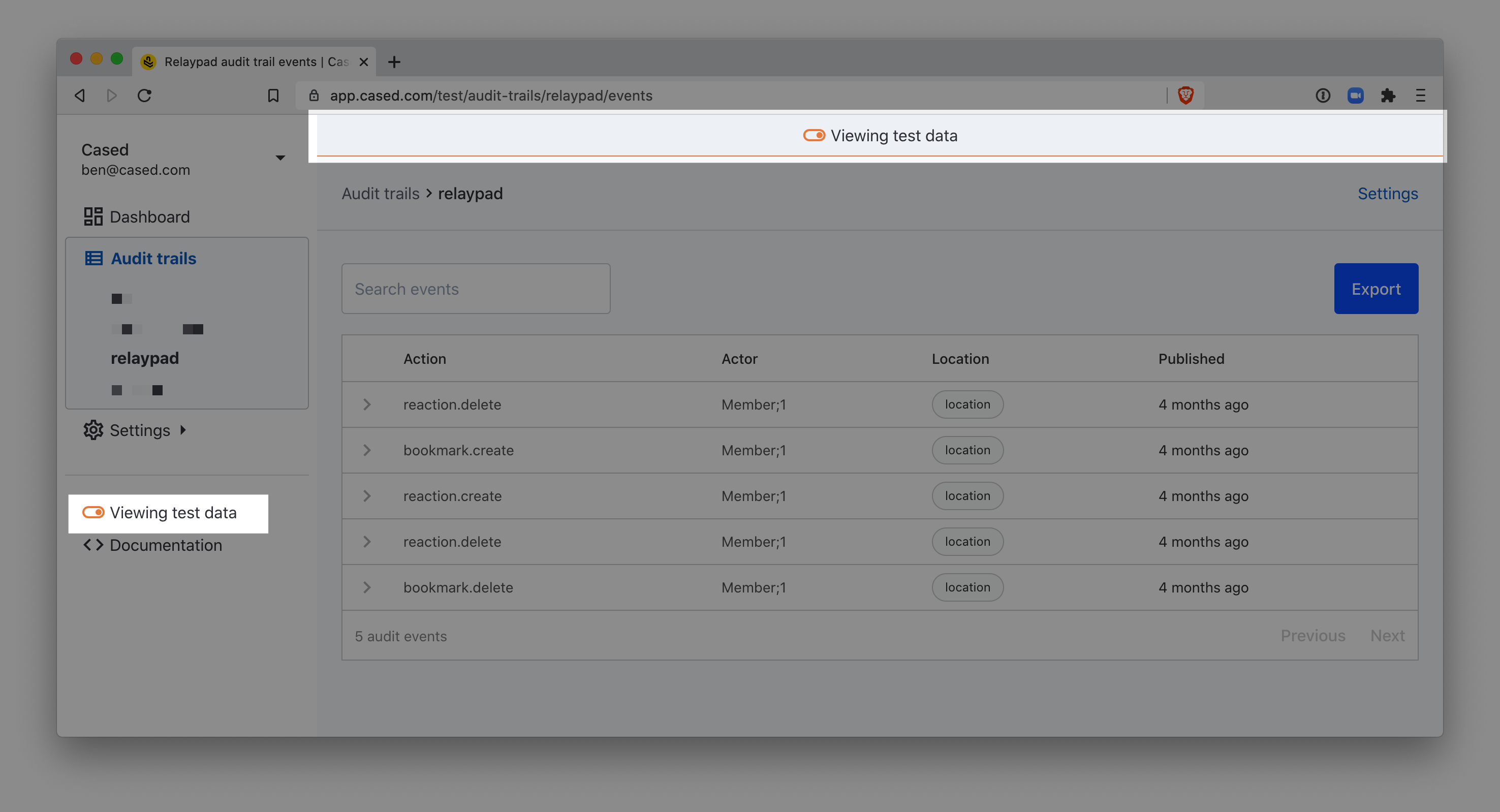The image size is (1500, 812).
Task: Bookmark this page using the bookmark icon
Action: (273, 95)
